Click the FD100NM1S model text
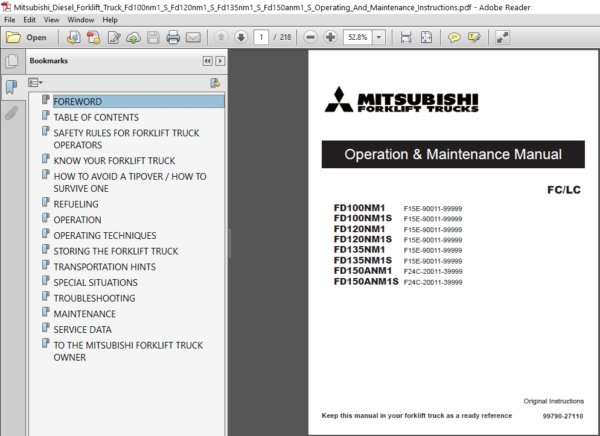Viewport: 600px width, 436px height. pos(363,218)
